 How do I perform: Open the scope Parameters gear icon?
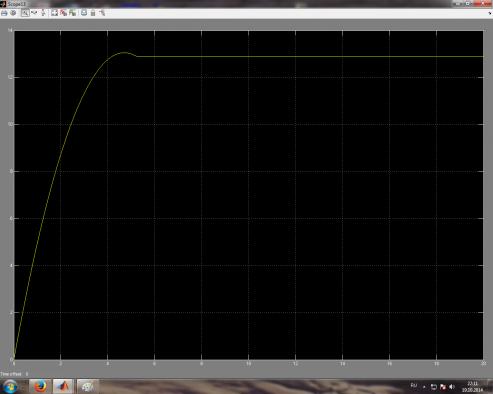pyautogui.click(x=13, y=13)
